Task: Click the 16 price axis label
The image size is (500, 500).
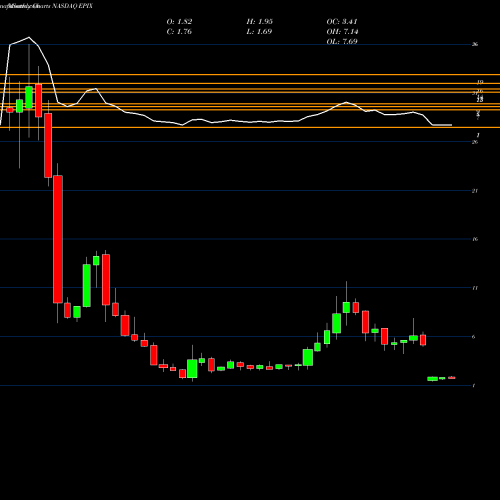Action: click(x=475, y=239)
